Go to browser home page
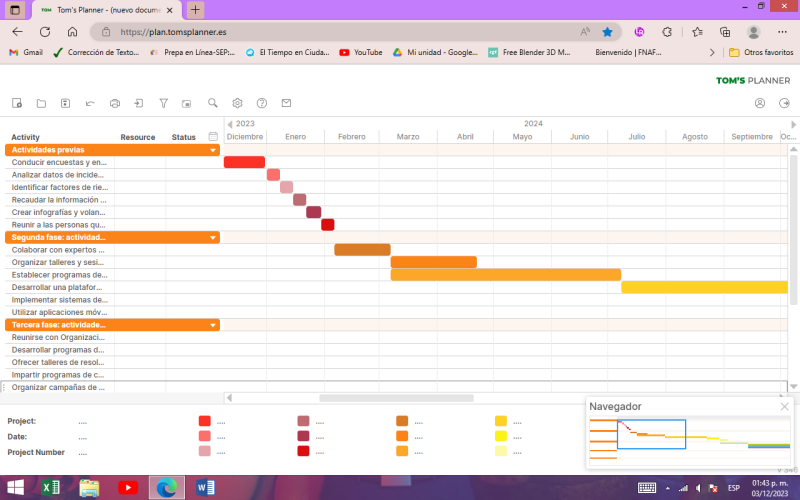 point(72,32)
